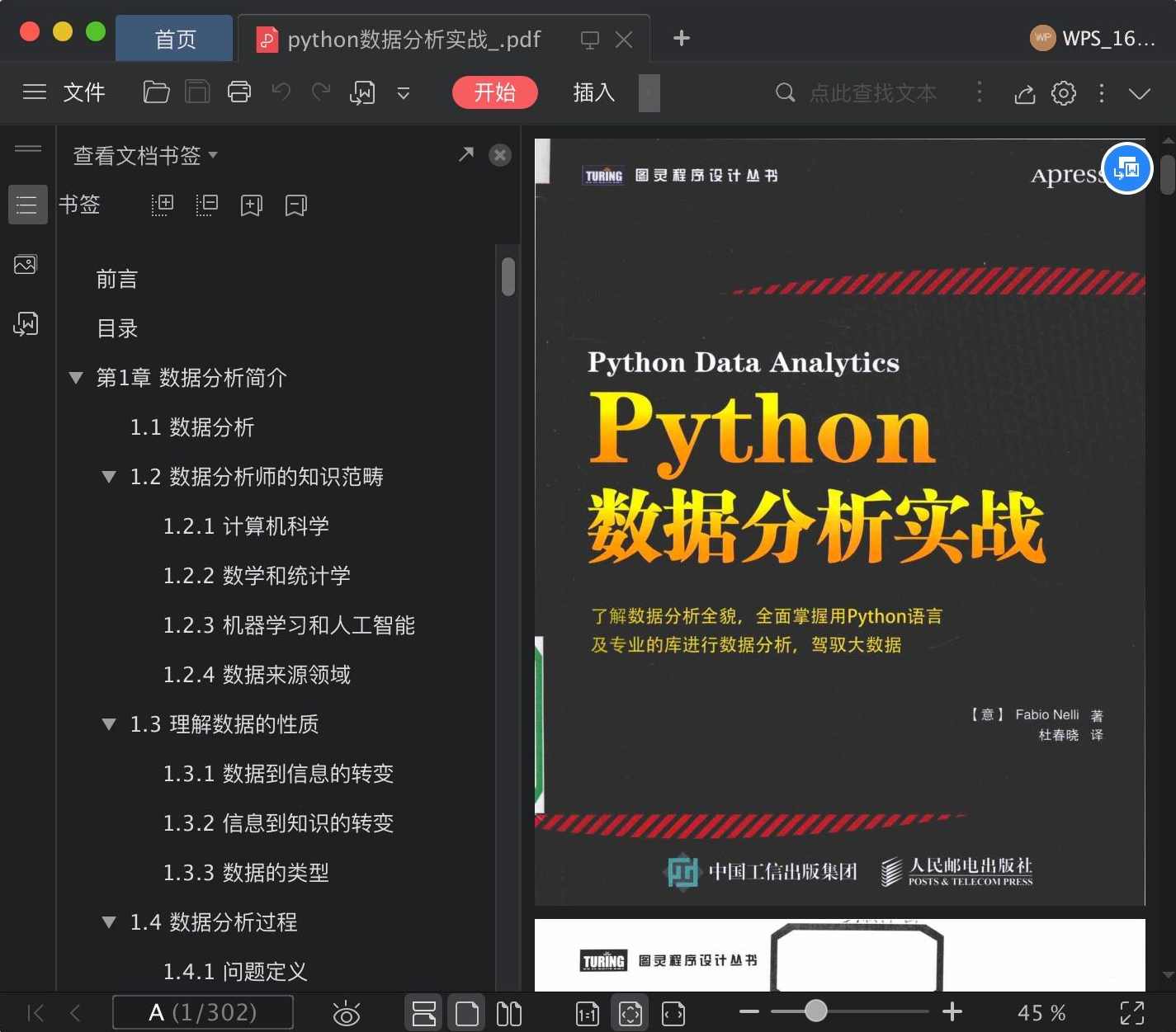Viewport: 1176px width, 1032px height.
Task: Set zoom to actual size 1:1
Action: point(587,1012)
